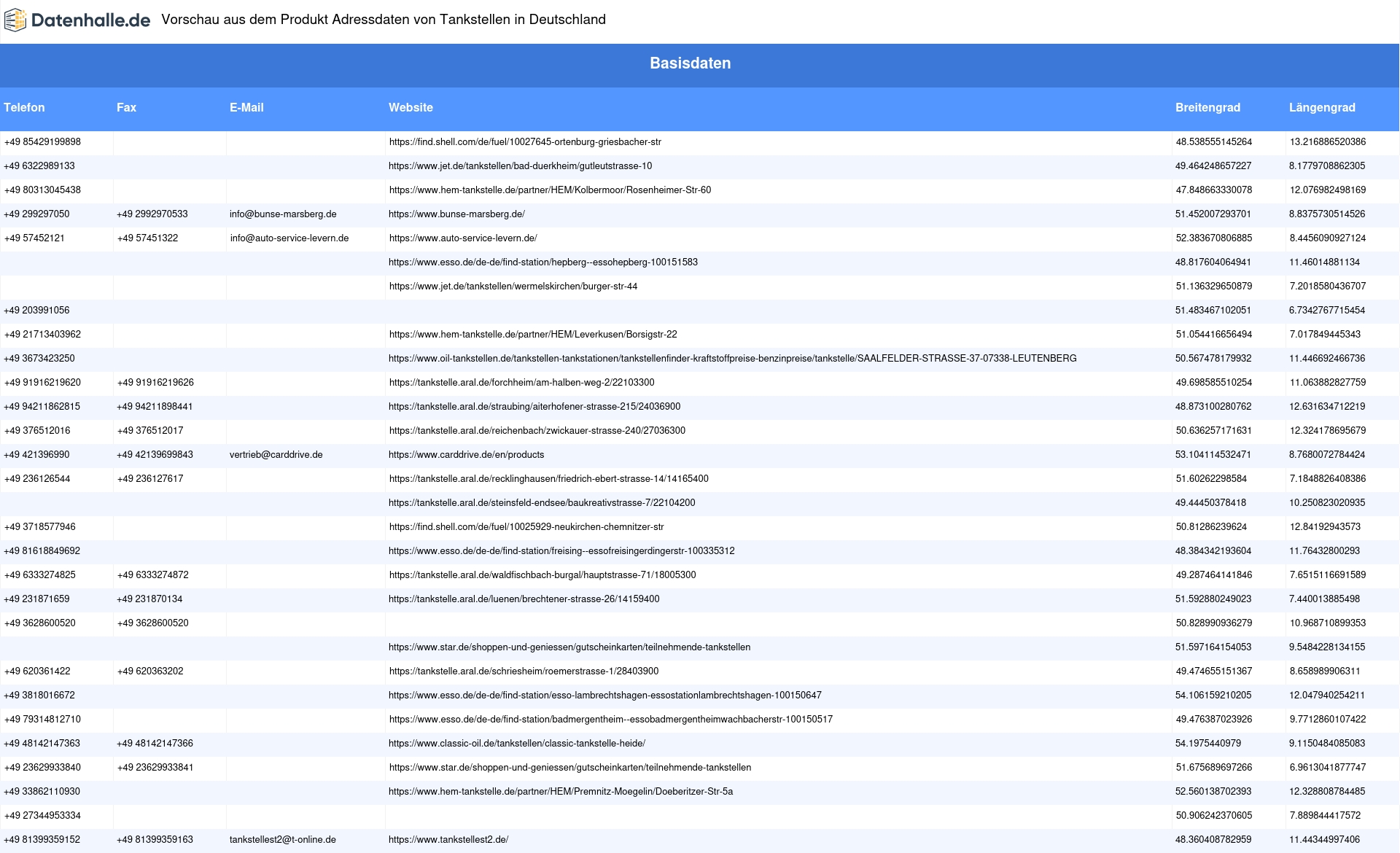Click longitude value 6.7342767715454
1400x853 pixels.
[1327, 311]
